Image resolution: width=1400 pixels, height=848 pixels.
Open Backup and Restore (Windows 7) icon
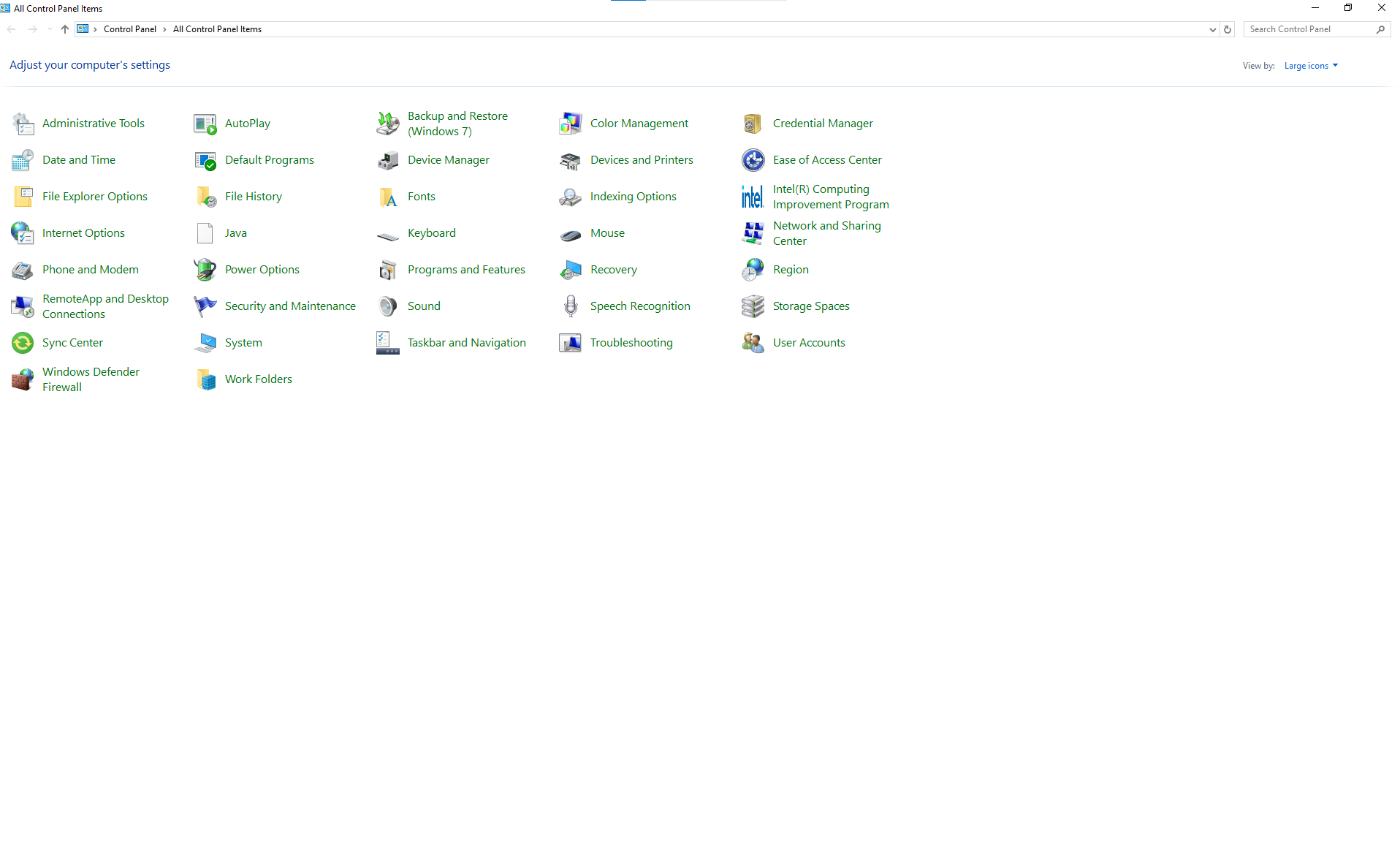tap(388, 124)
